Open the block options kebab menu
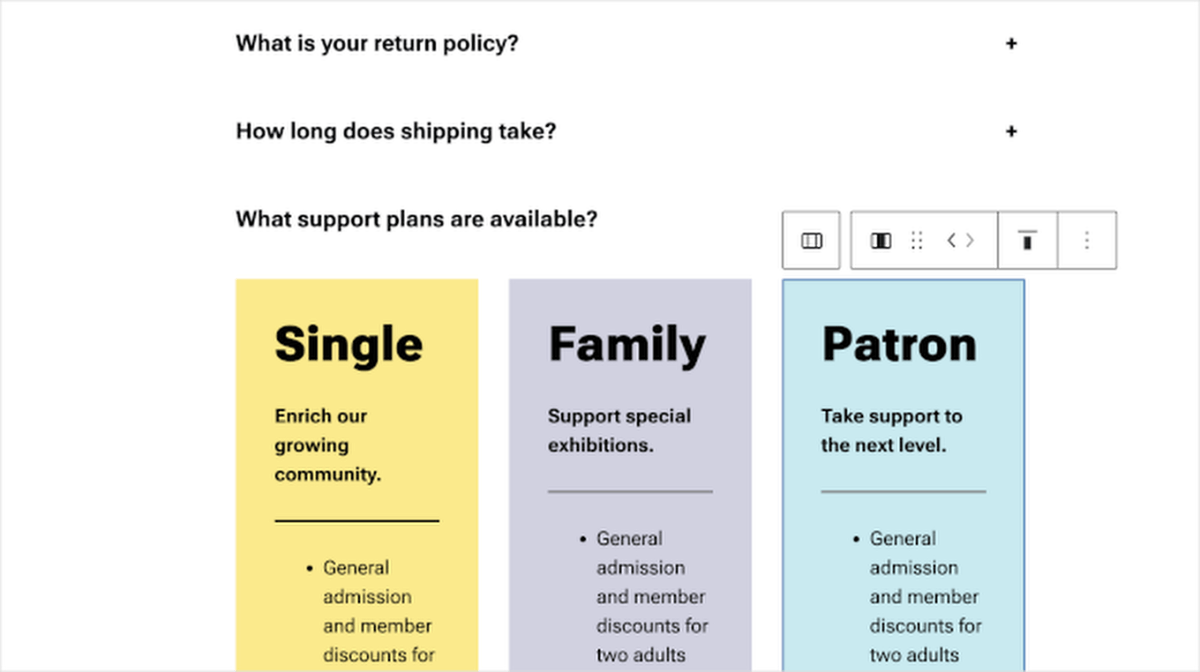This screenshot has width=1200, height=672. (x=1087, y=241)
